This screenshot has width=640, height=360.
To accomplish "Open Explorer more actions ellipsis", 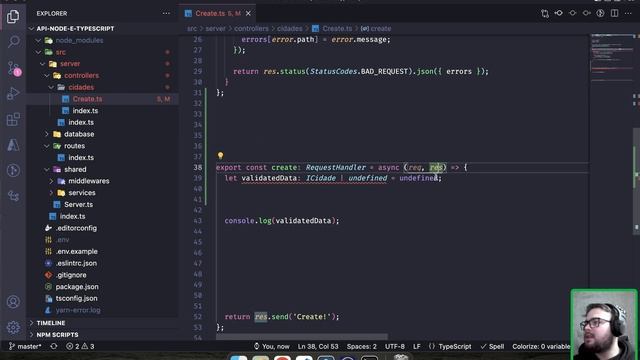I will click(166, 13).
